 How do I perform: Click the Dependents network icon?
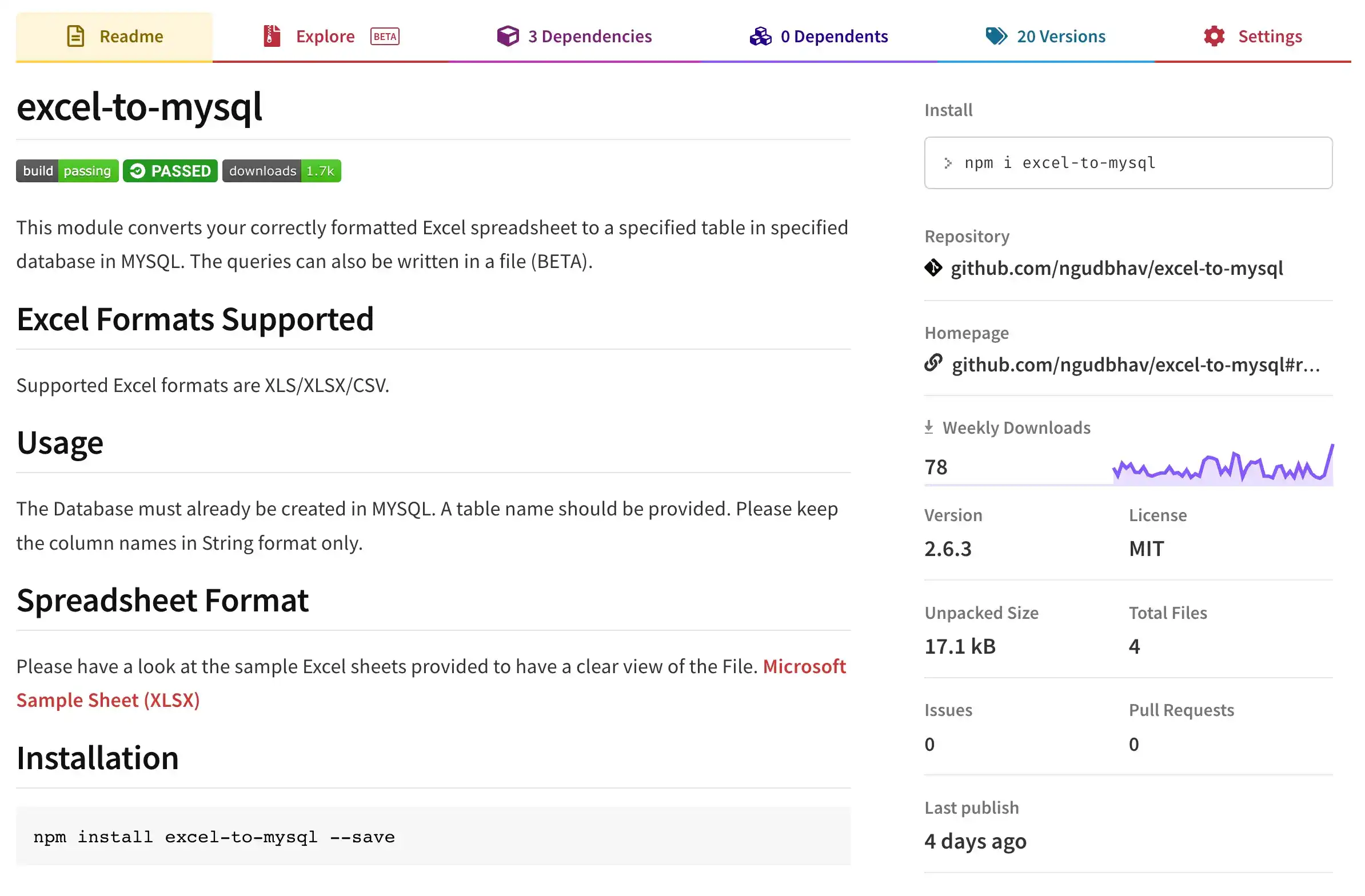(759, 35)
